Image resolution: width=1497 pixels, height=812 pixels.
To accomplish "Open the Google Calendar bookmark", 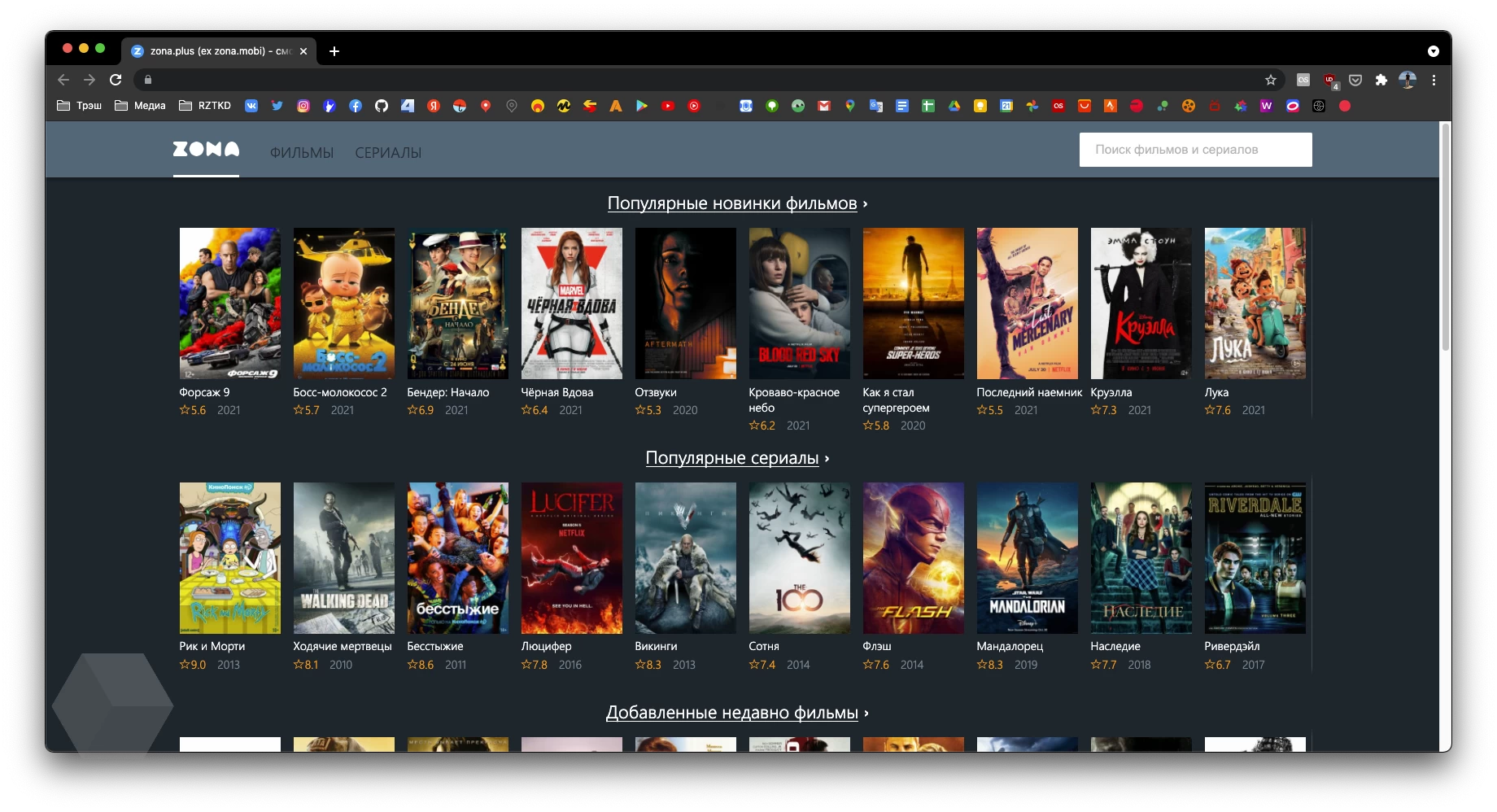I will point(1006,106).
